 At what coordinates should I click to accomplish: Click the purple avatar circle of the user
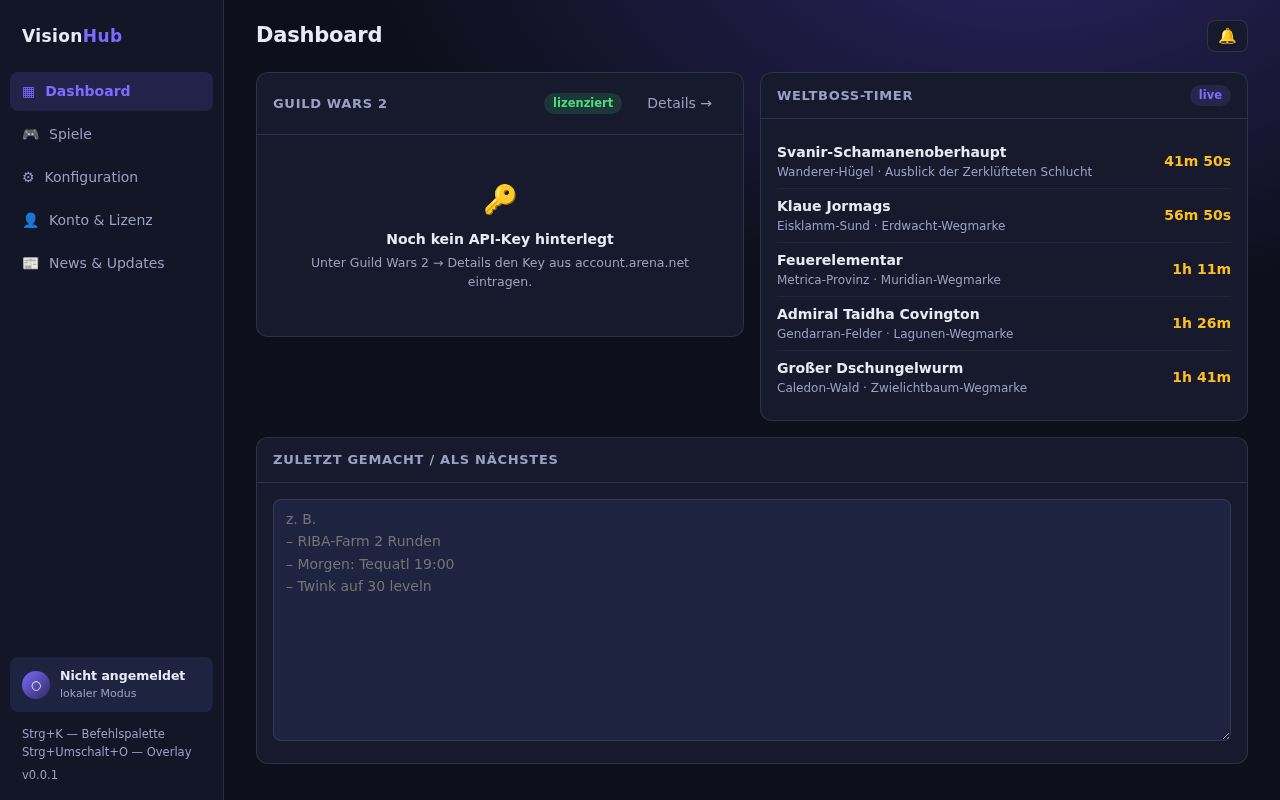[x=36, y=685]
